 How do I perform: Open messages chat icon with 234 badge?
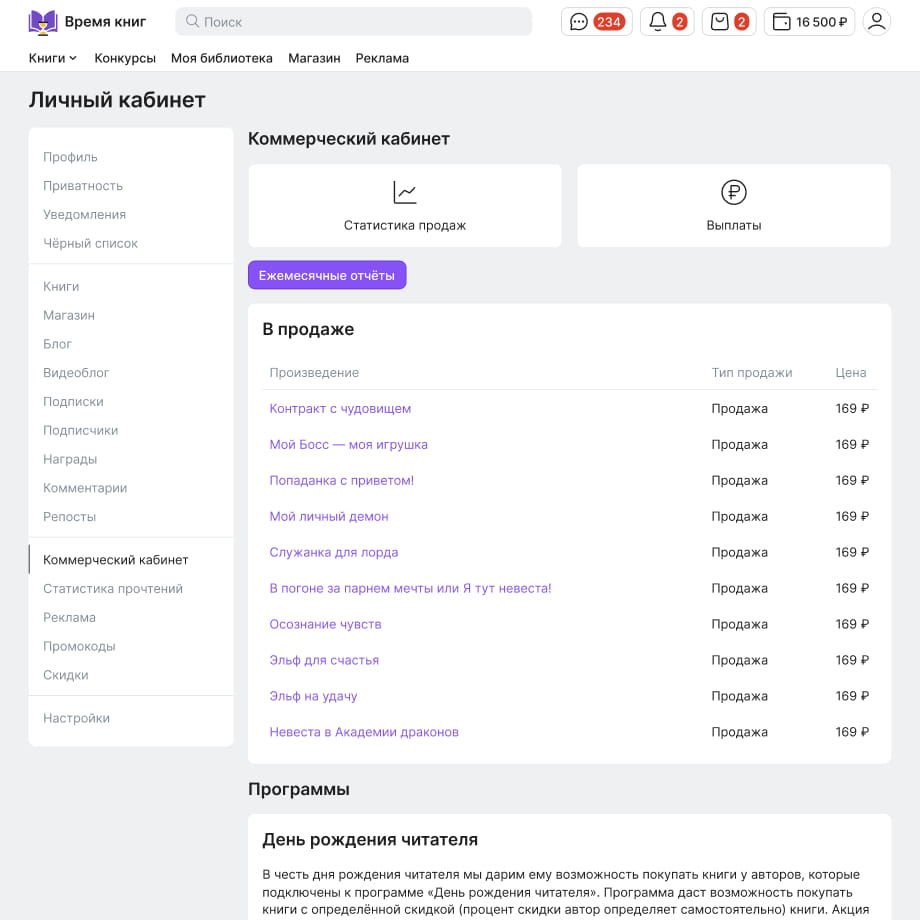point(596,22)
